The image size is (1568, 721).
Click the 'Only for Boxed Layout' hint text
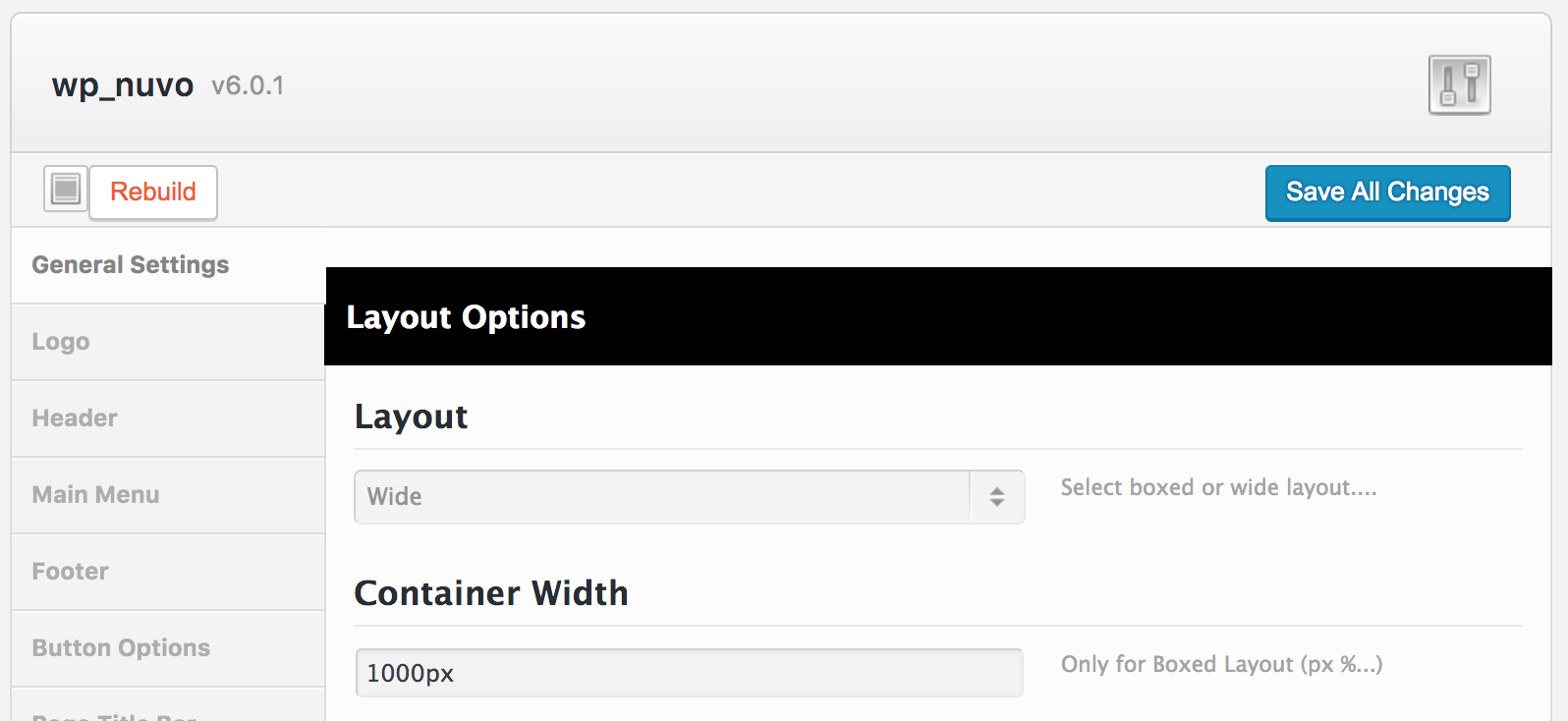point(1221,665)
